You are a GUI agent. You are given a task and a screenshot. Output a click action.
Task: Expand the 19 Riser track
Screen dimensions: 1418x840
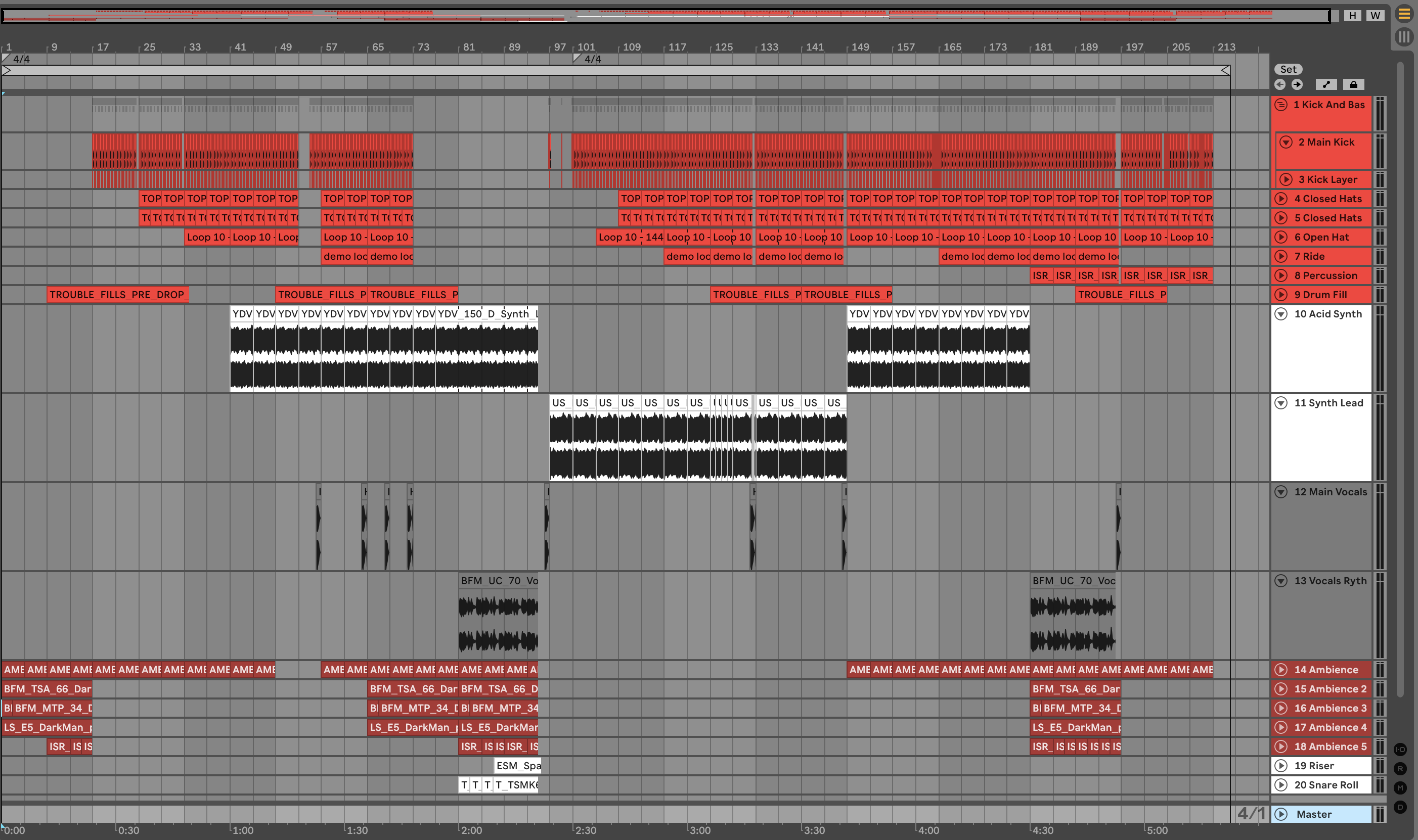(x=1281, y=766)
